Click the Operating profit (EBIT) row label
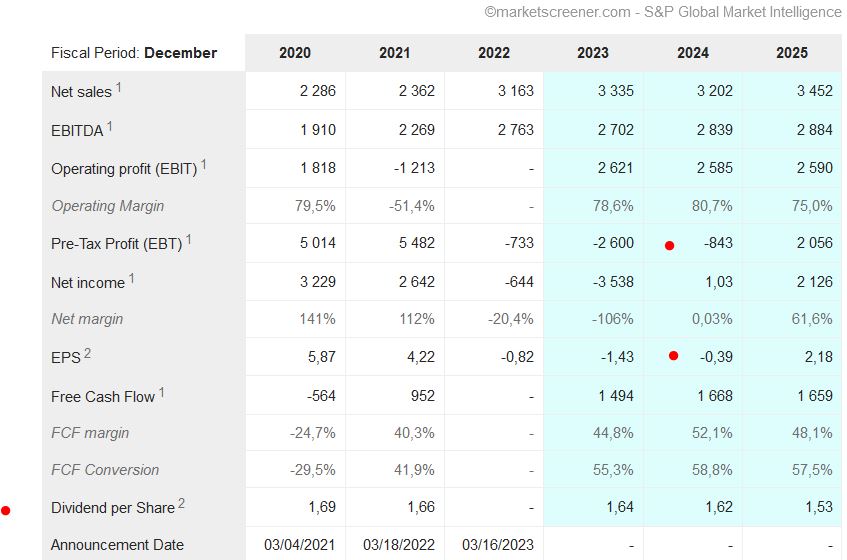 pyautogui.click(x=125, y=169)
